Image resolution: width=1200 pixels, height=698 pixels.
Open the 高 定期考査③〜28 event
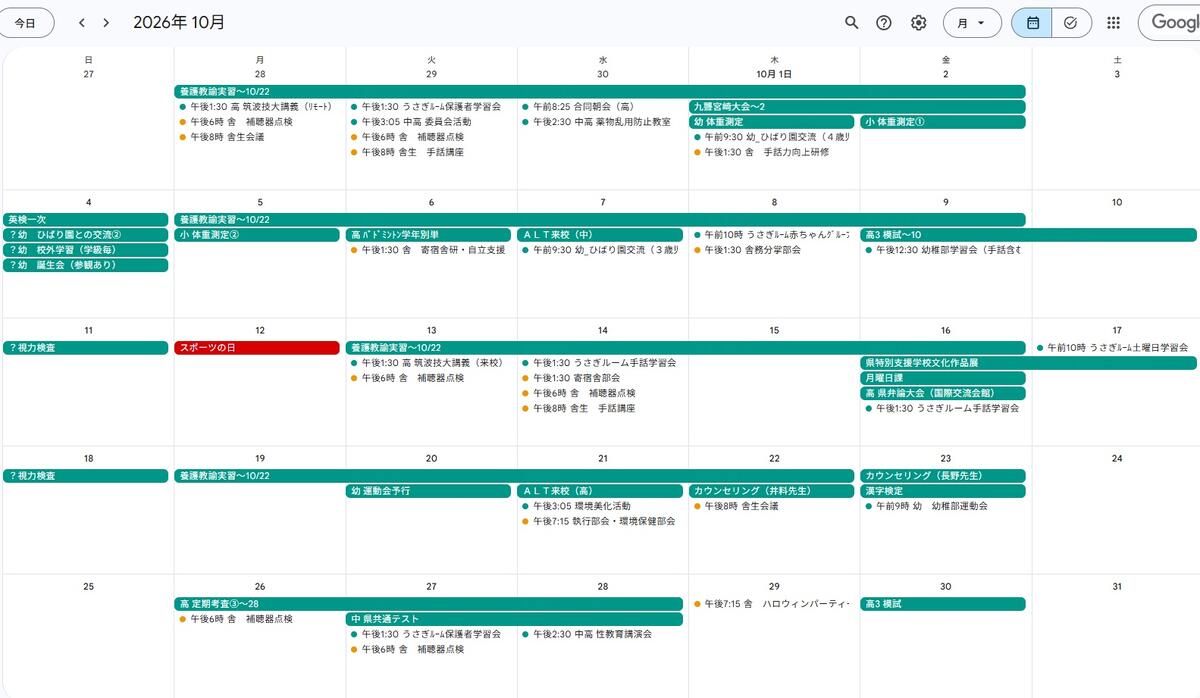(x=429, y=604)
